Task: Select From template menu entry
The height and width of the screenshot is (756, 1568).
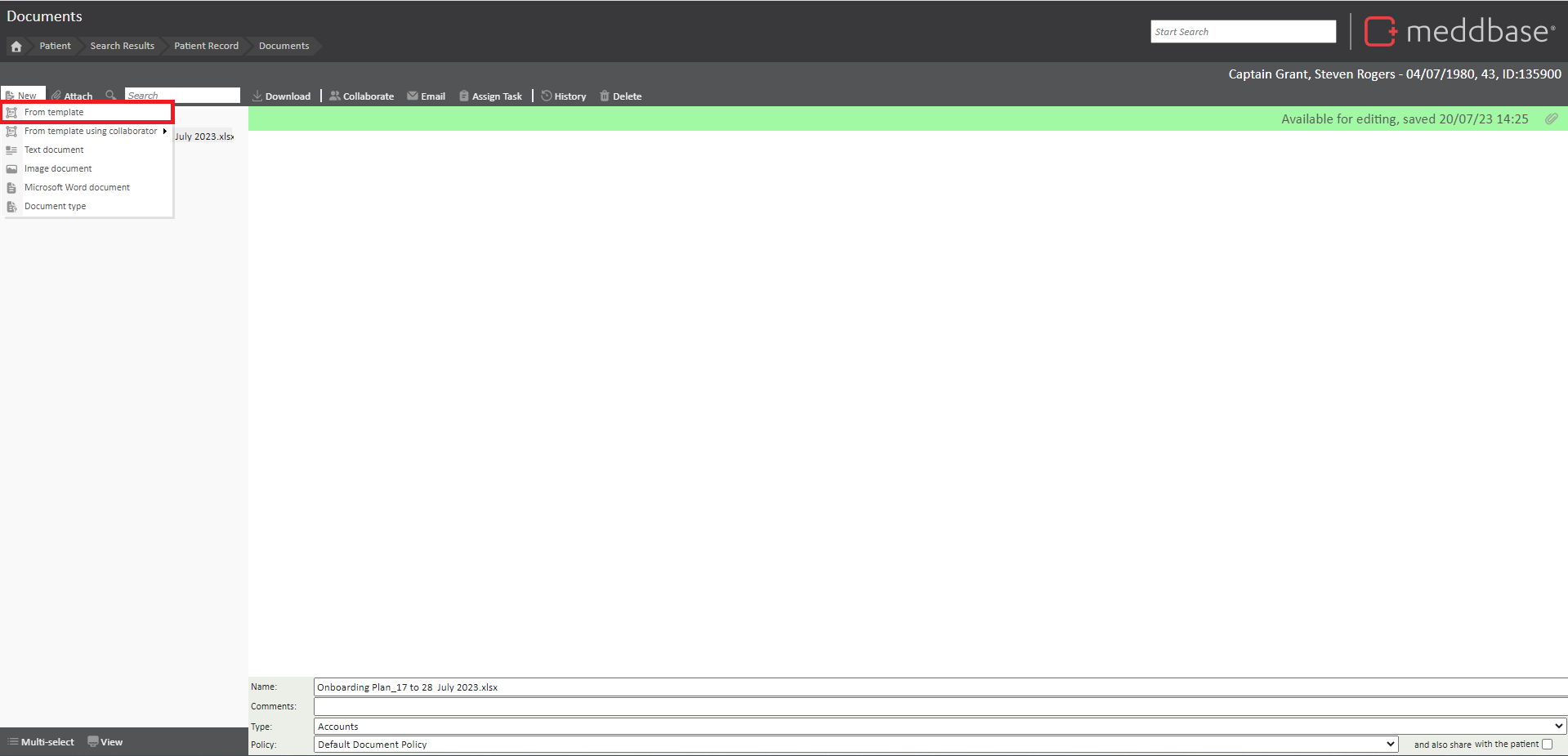Action: click(54, 113)
